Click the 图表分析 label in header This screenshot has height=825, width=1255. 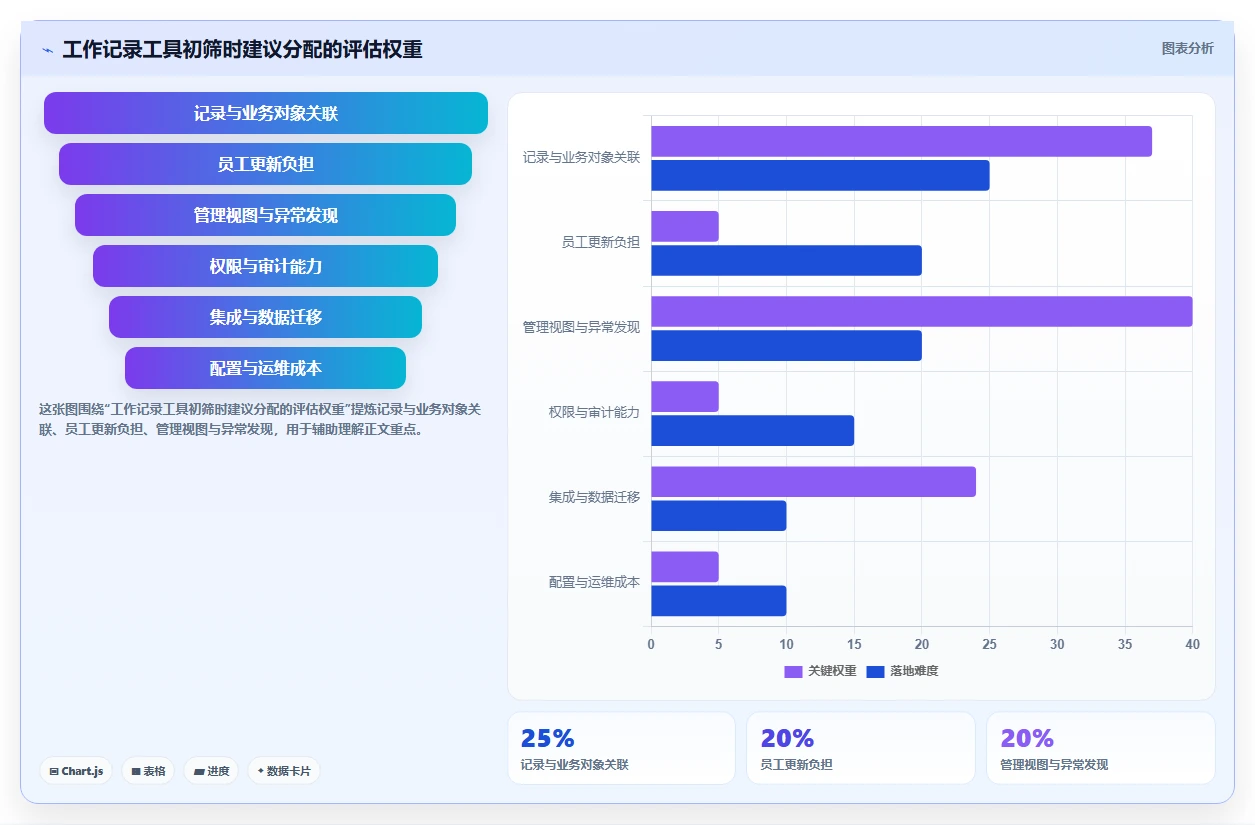tap(1187, 48)
